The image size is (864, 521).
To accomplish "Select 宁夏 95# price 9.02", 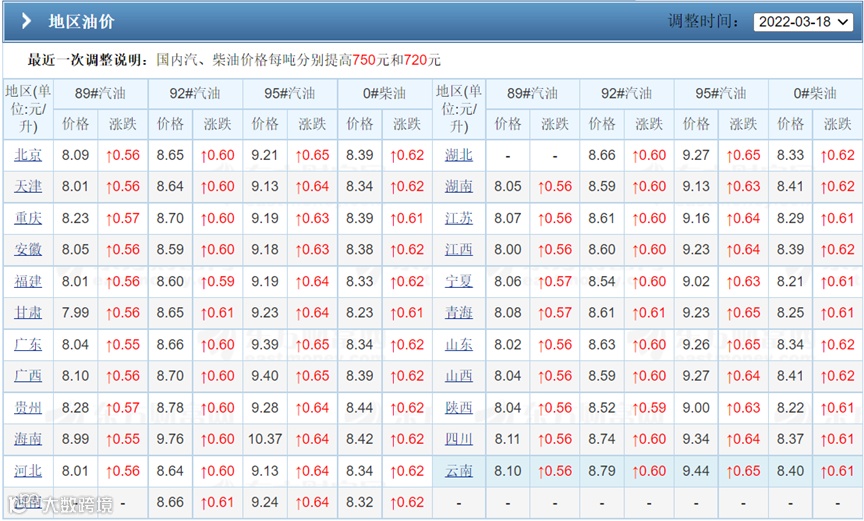I will 696,281.
